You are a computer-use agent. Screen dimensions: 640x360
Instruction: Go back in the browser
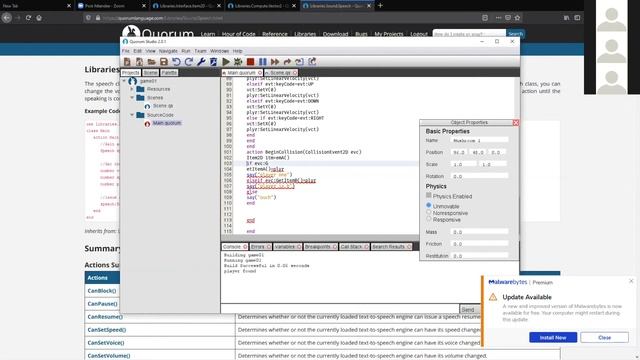(7, 18)
